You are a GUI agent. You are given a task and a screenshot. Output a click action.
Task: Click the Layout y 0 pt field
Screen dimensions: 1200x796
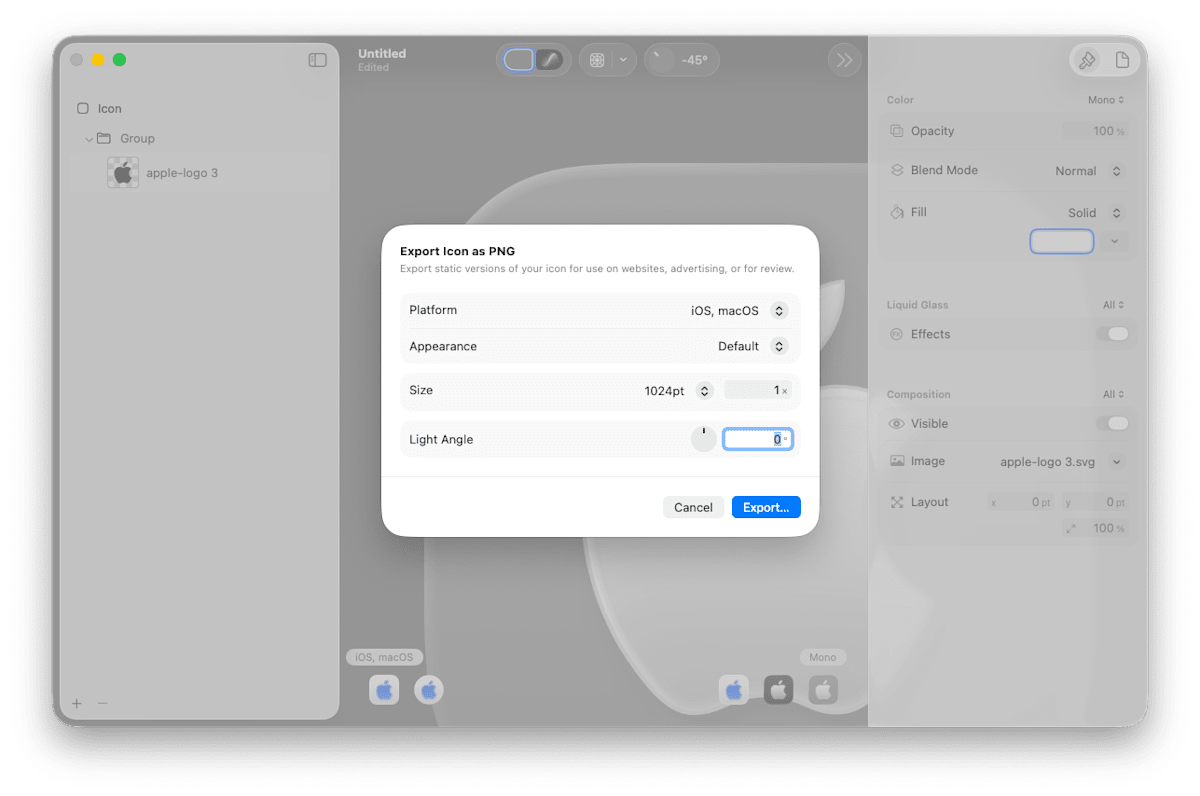[x=1095, y=503]
